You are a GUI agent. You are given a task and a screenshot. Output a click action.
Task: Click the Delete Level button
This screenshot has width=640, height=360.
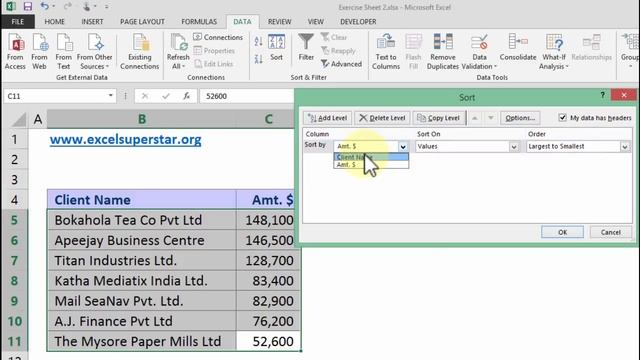(x=382, y=118)
